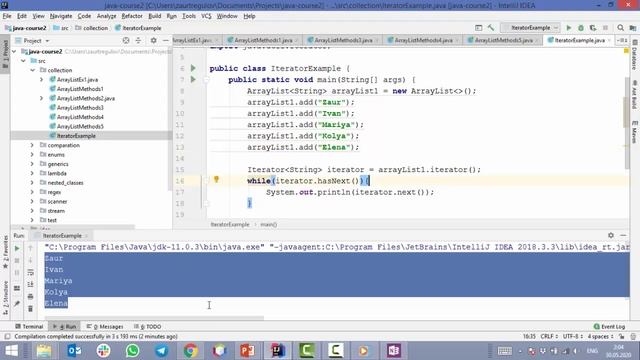Image resolution: width=640 pixels, height=360 pixels.
Task: Print the Run console output
Action: point(30,296)
